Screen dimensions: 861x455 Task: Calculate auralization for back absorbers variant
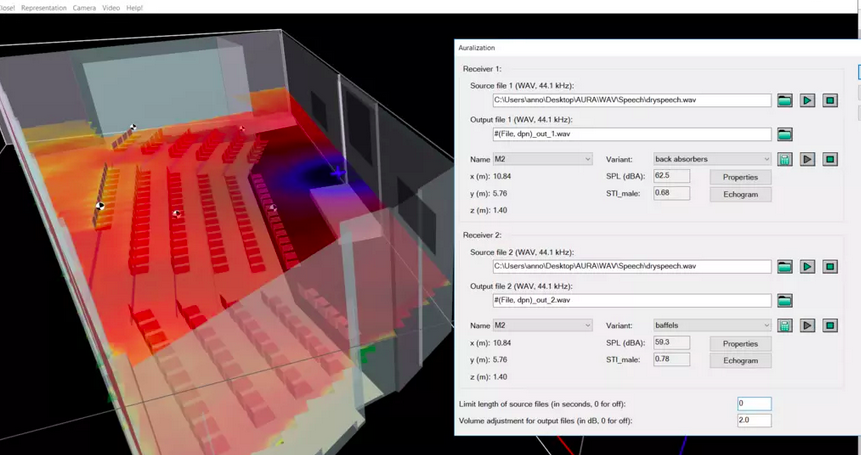point(785,159)
